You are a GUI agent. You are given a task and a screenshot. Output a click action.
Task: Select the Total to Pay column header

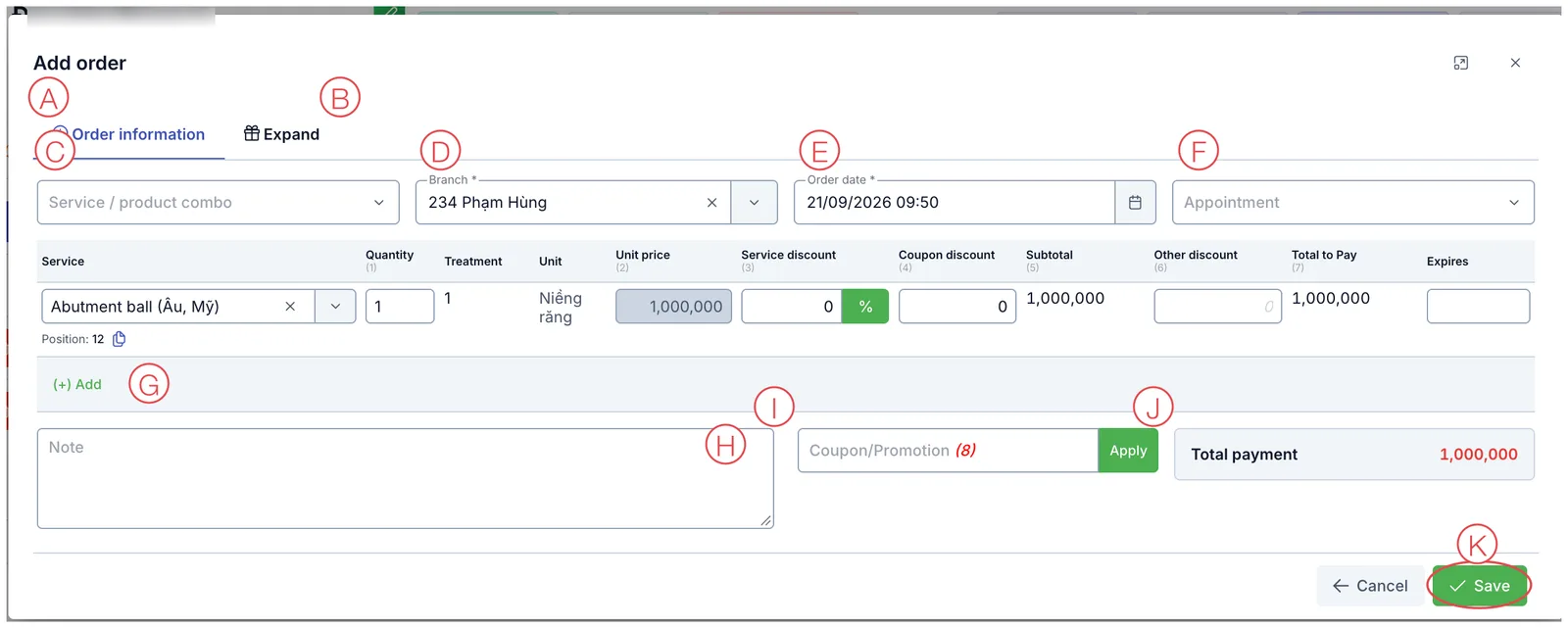[x=1324, y=255]
